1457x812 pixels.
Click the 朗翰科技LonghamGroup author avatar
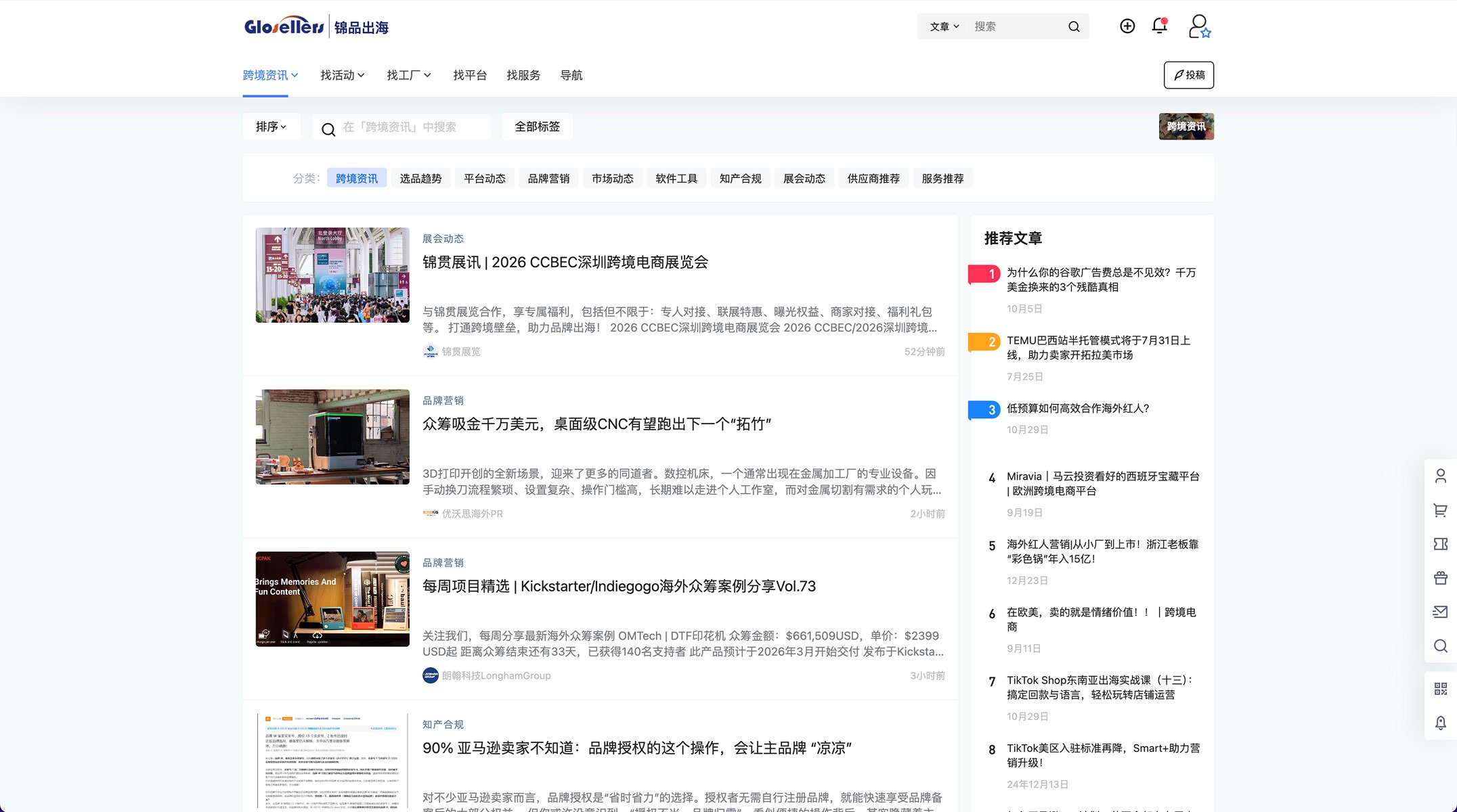(x=431, y=675)
